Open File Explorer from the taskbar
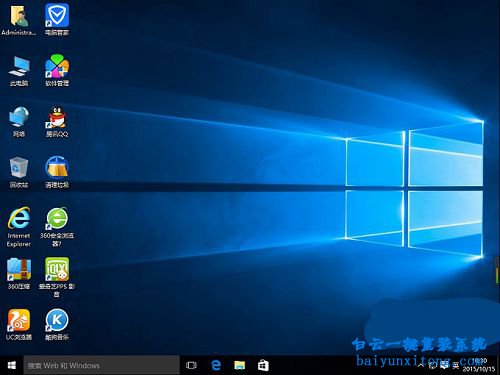500x375 pixels. click(240, 365)
